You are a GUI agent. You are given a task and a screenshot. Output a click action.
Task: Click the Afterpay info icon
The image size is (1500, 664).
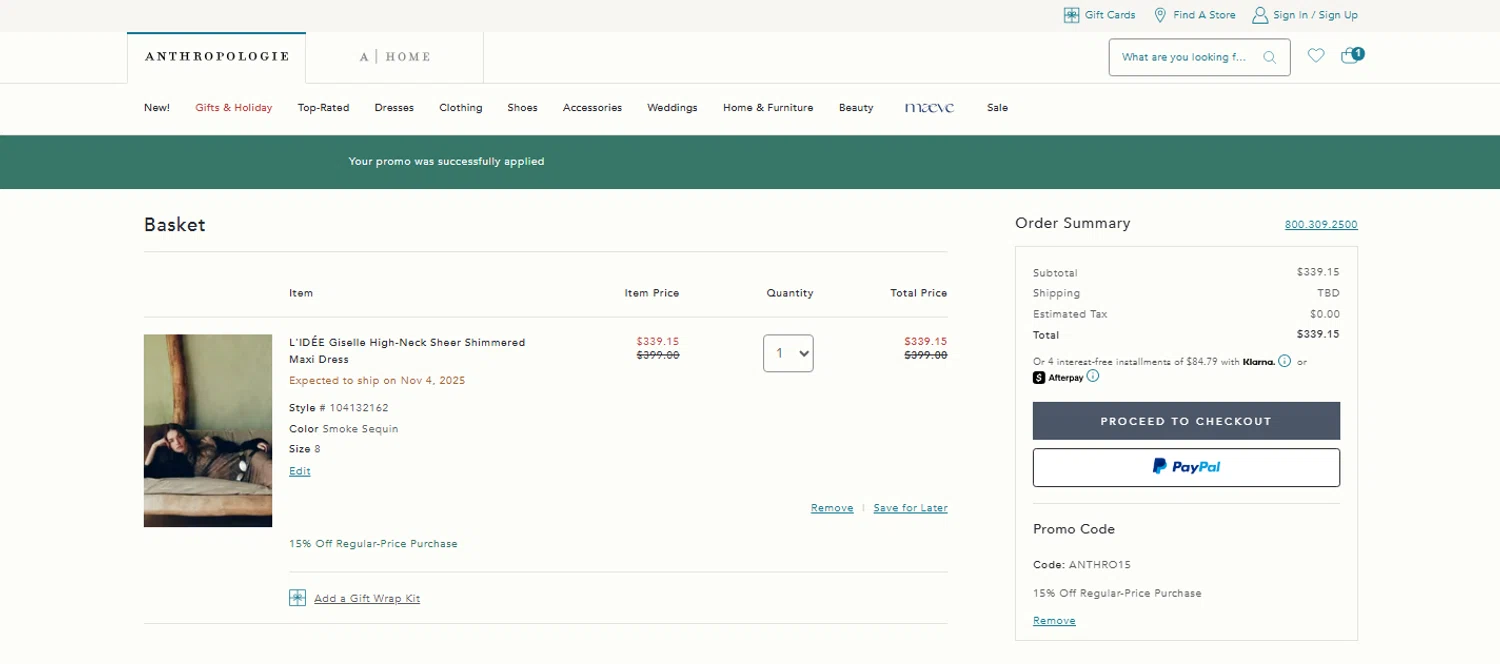click(x=1093, y=376)
